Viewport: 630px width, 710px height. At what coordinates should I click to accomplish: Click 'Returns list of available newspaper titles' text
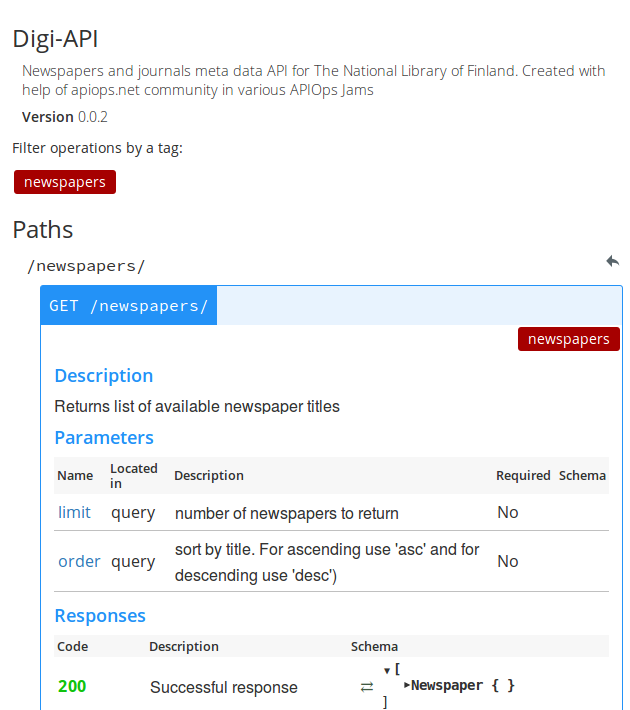point(197,407)
